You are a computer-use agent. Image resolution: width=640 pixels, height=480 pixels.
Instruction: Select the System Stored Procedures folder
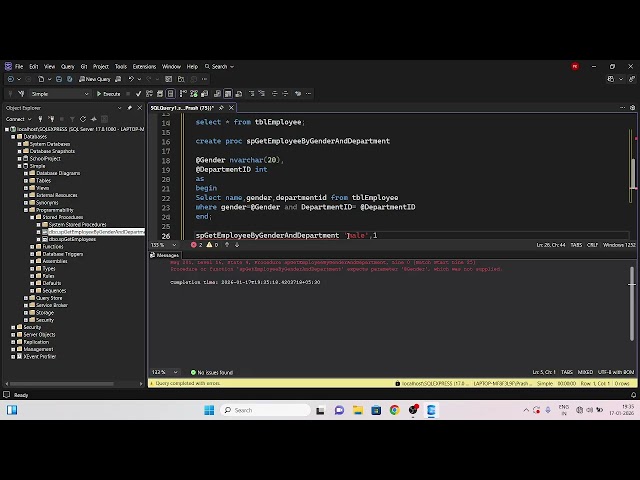coord(77,224)
